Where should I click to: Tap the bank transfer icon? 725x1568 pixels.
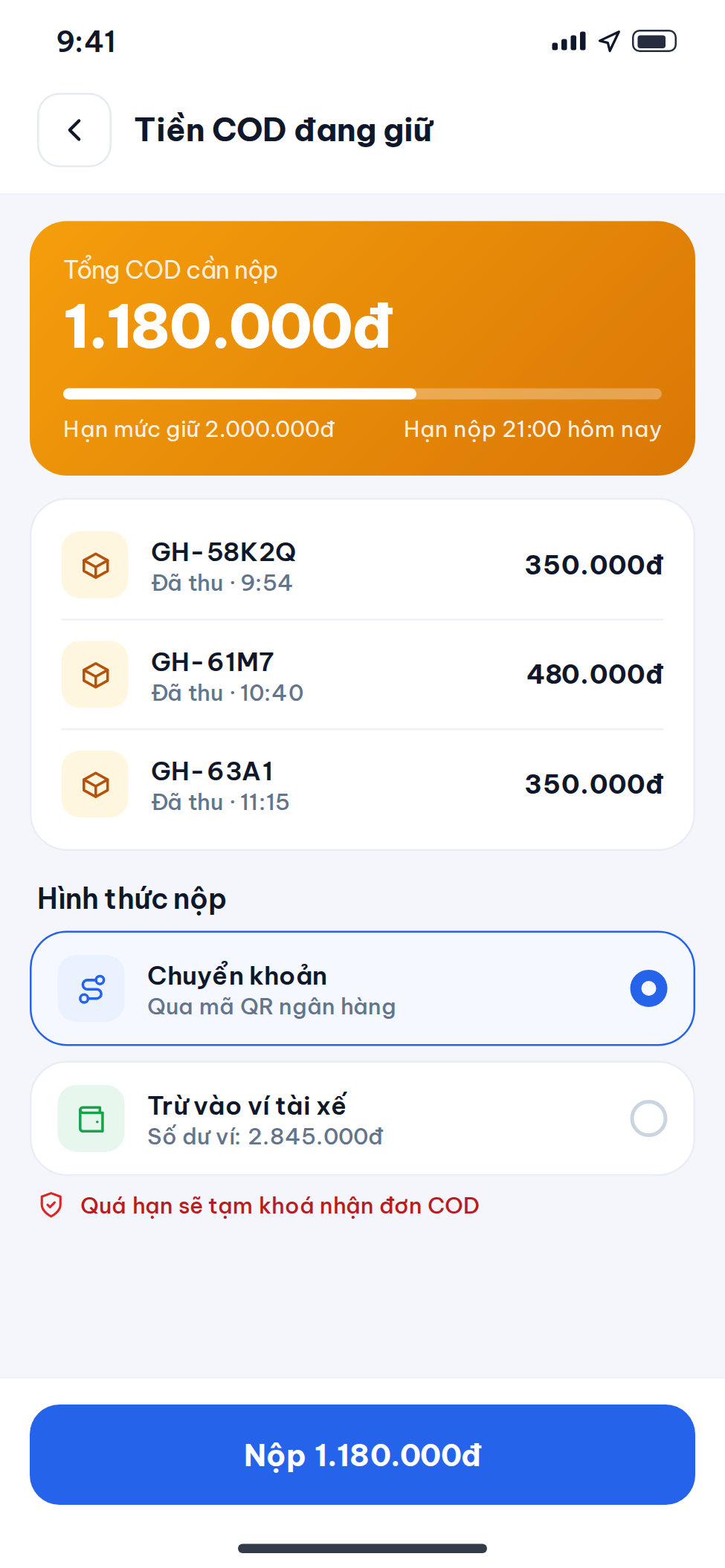91,988
